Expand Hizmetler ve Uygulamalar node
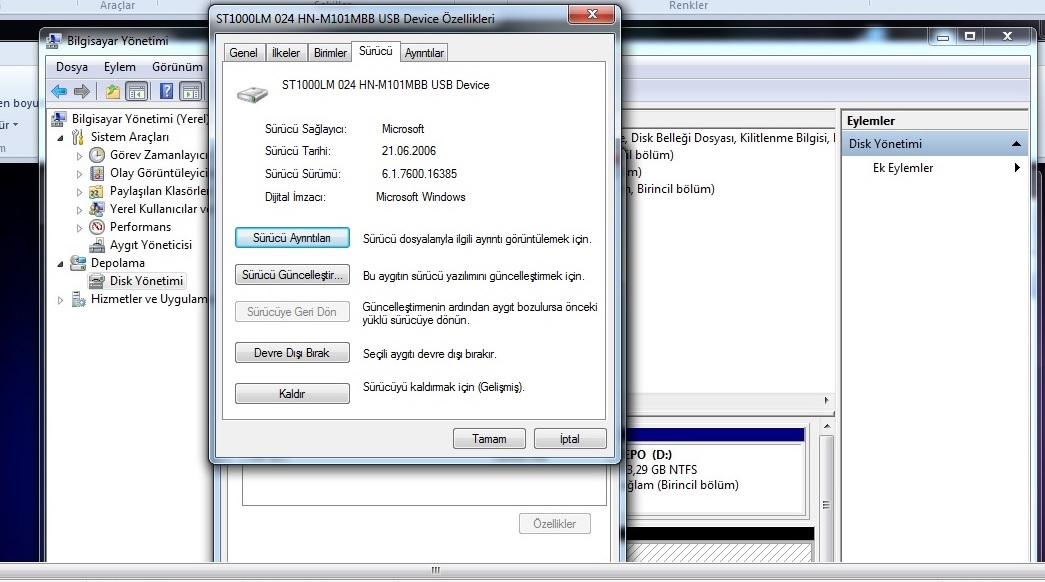The height and width of the screenshot is (582, 1045). pos(61,300)
